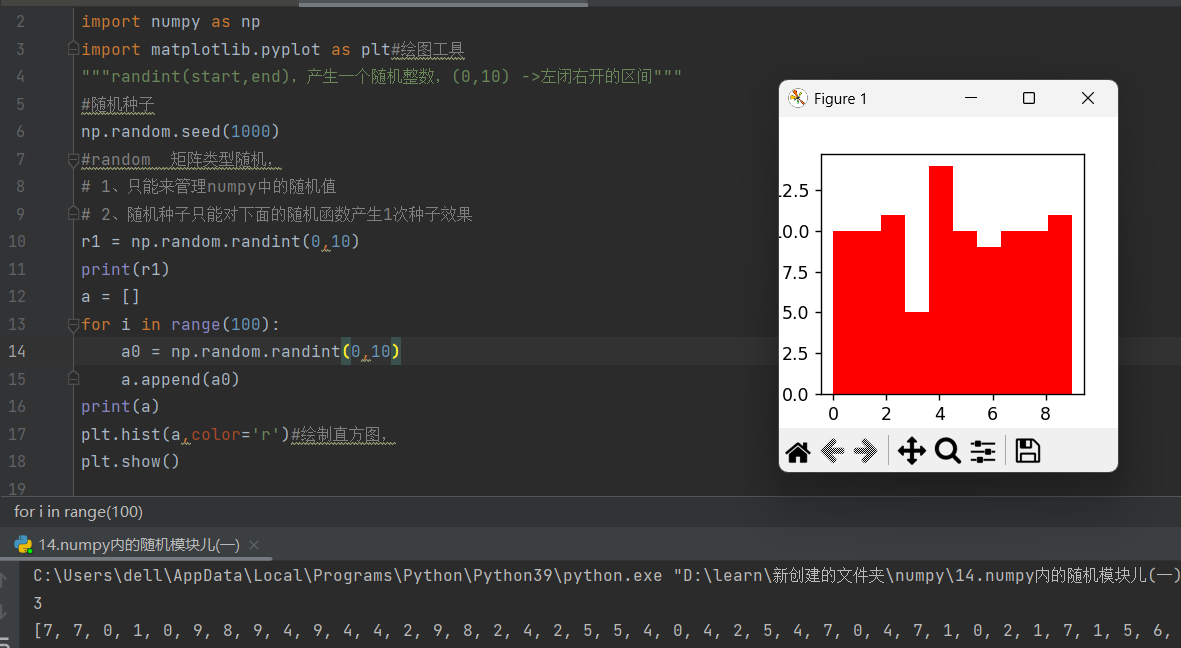Click 'import numpy as np' line
Screen dimensions: 1181x648
coord(171,22)
